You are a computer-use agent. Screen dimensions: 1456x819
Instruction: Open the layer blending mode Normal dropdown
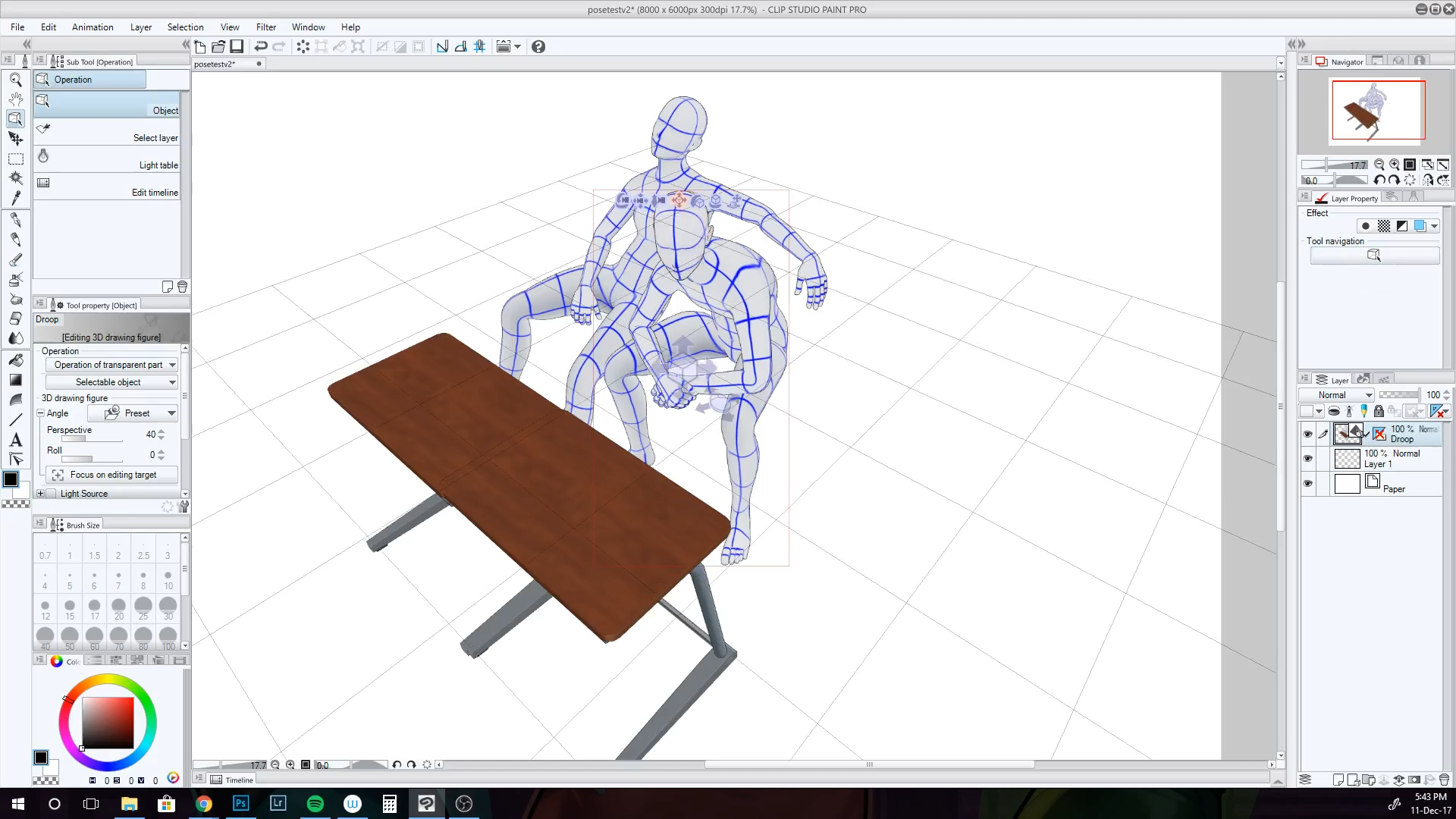tap(1336, 395)
